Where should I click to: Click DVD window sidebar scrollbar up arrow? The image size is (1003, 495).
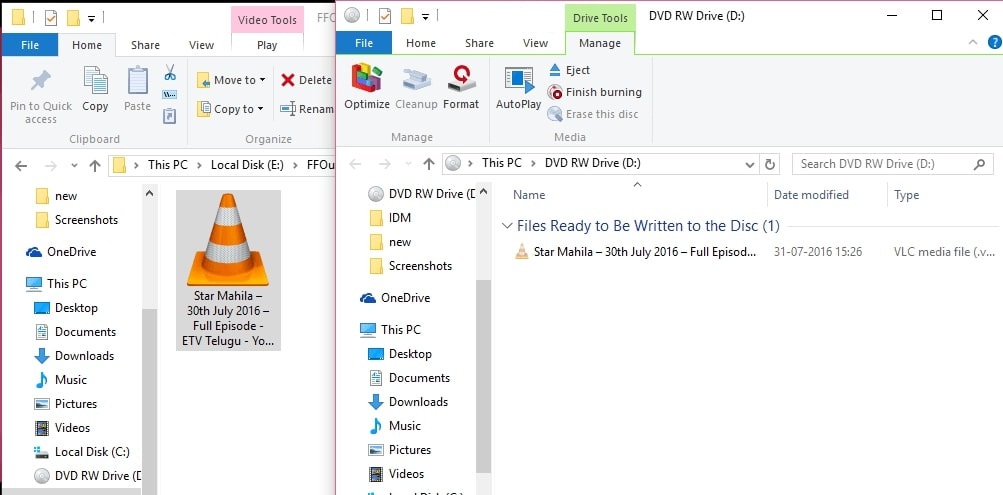(484, 191)
